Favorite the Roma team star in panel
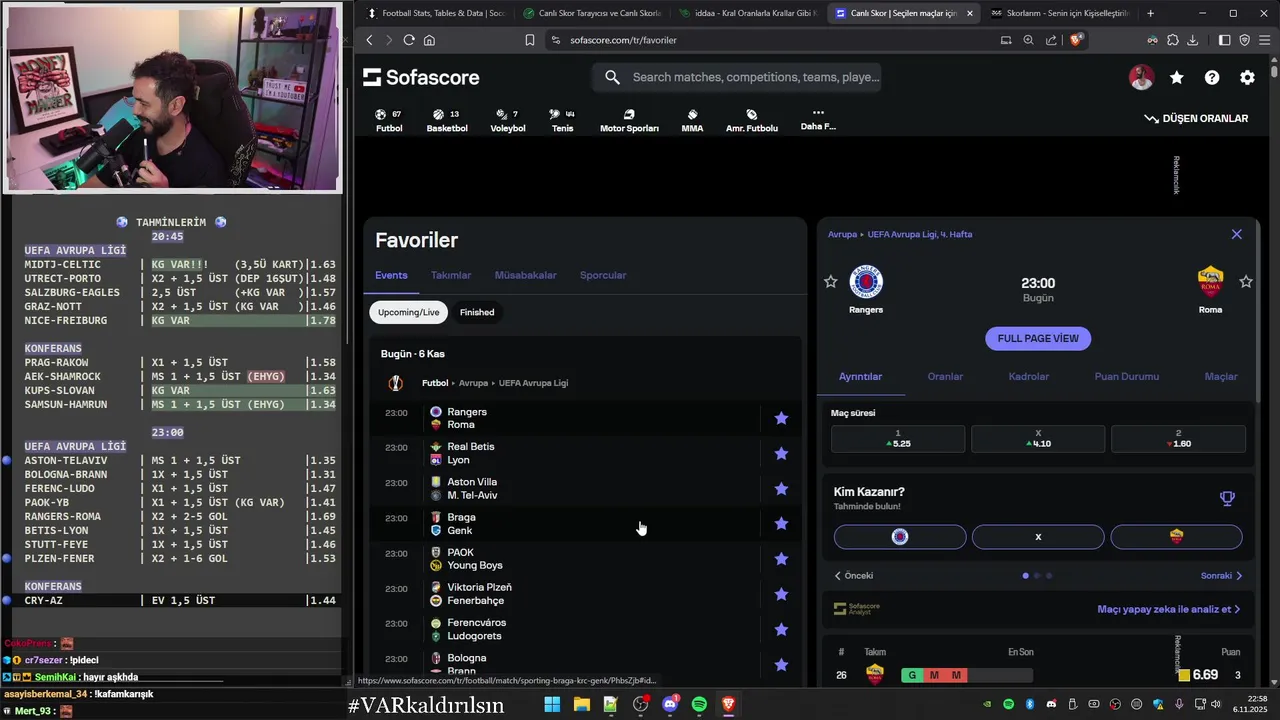This screenshot has height=720, width=1280. tap(1246, 282)
